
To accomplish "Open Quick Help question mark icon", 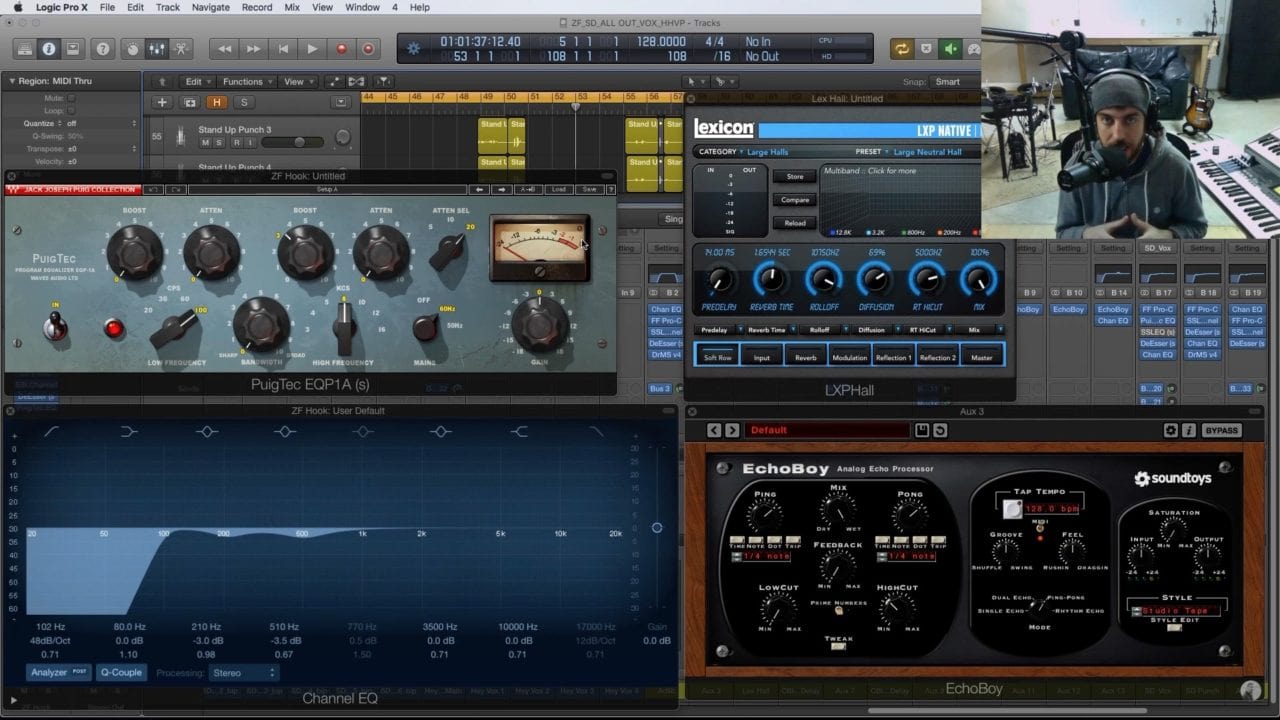I will point(102,48).
